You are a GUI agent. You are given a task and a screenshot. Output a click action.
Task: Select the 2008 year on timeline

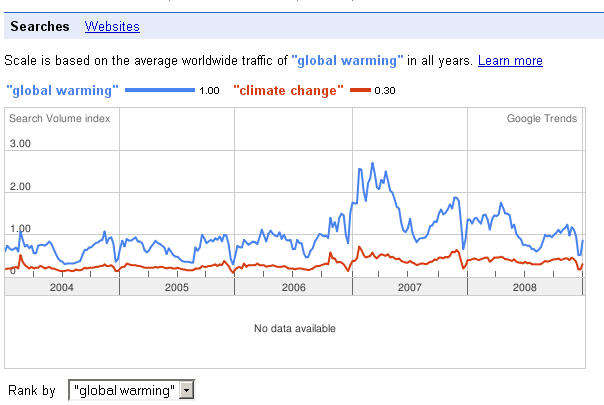pyautogui.click(x=525, y=287)
